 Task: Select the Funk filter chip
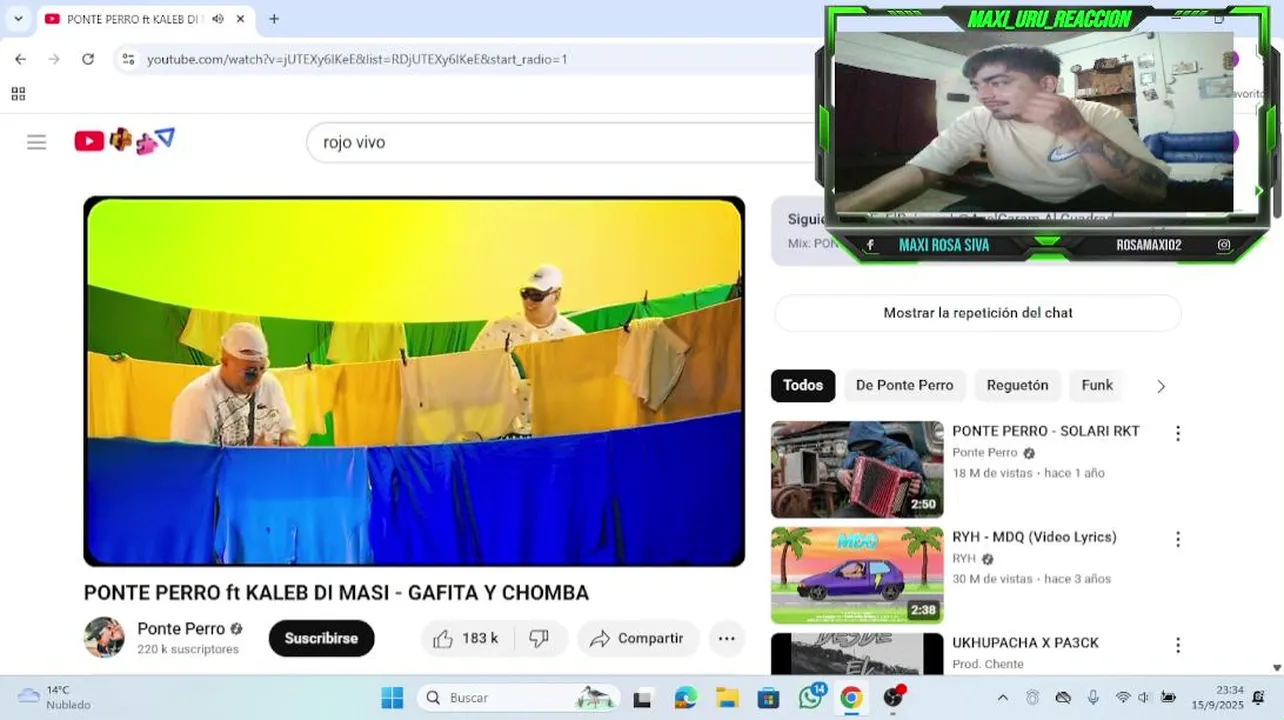[x=1097, y=385]
